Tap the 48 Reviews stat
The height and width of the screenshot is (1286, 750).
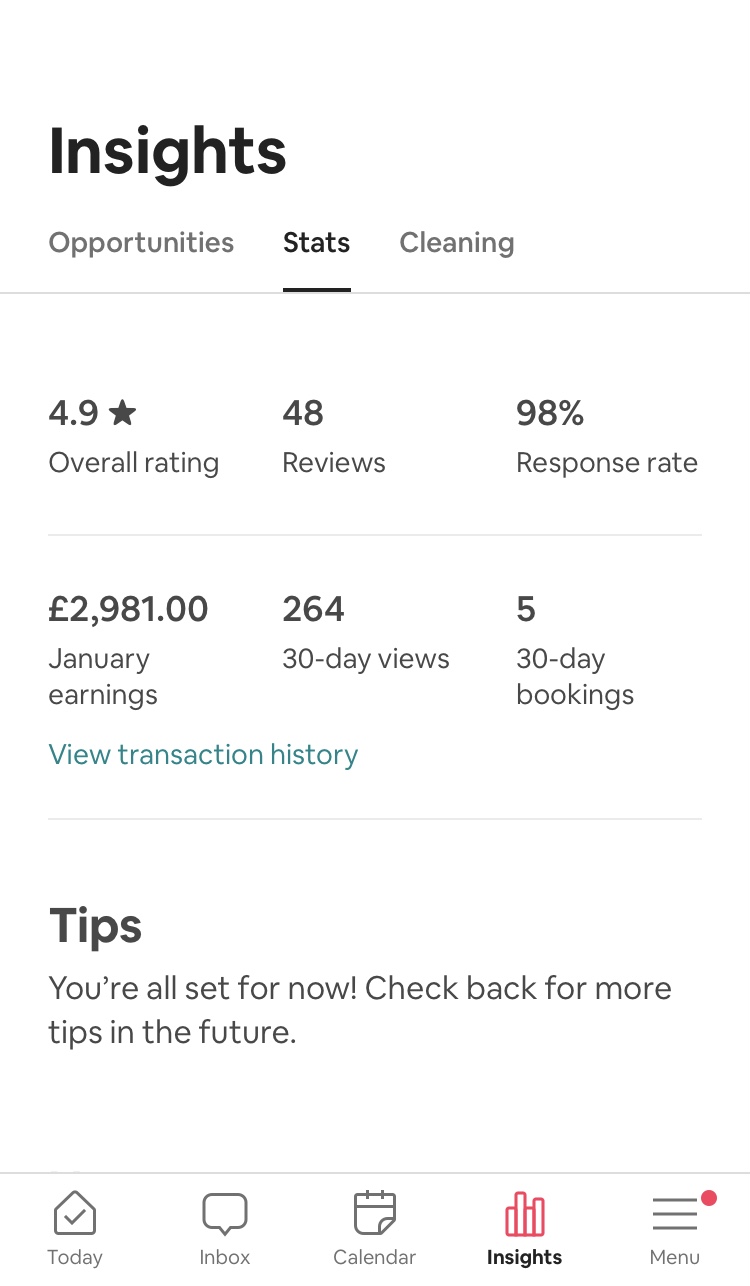(x=333, y=437)
